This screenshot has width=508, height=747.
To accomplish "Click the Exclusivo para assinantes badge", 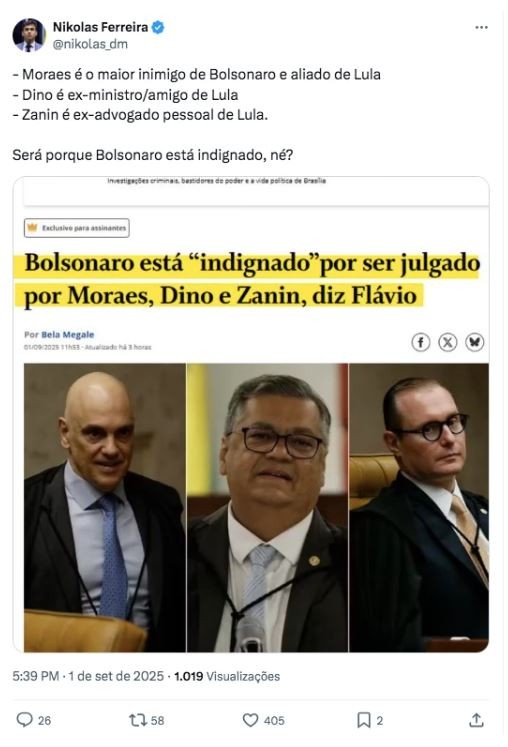I will click(77, 228).
